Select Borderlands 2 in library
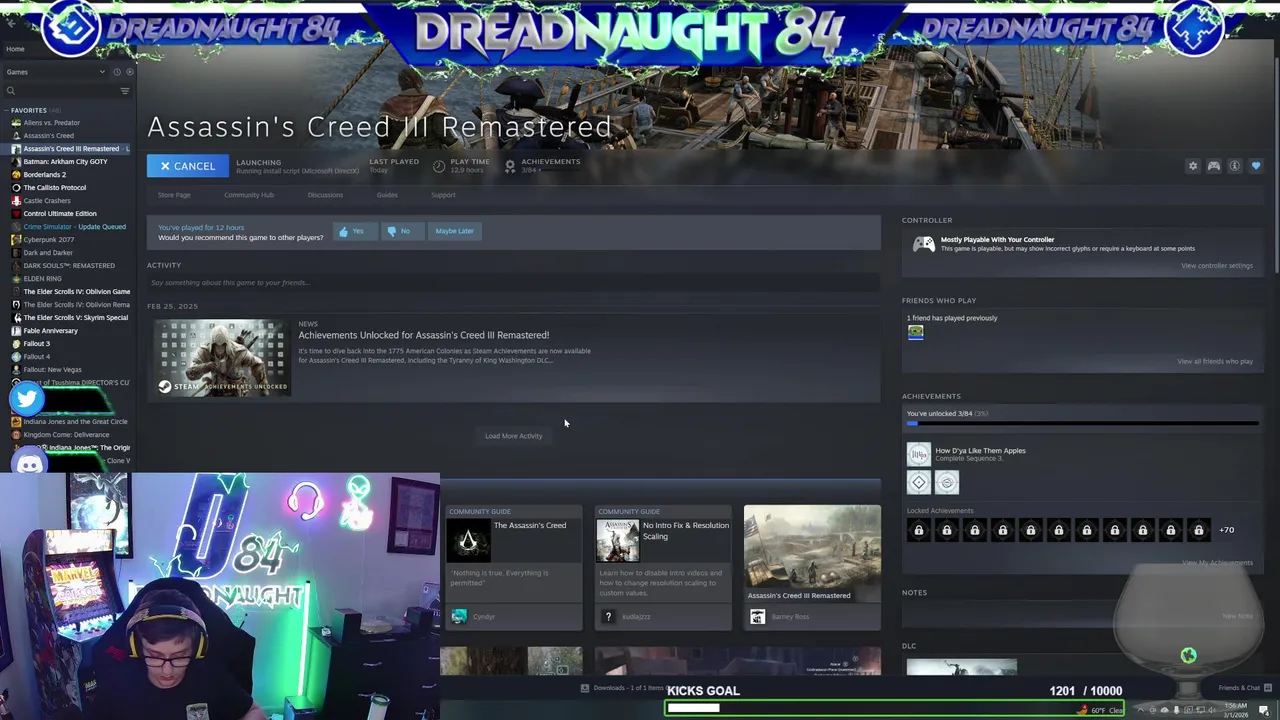Screen dimensions: 1280x720 pos(44,175)
